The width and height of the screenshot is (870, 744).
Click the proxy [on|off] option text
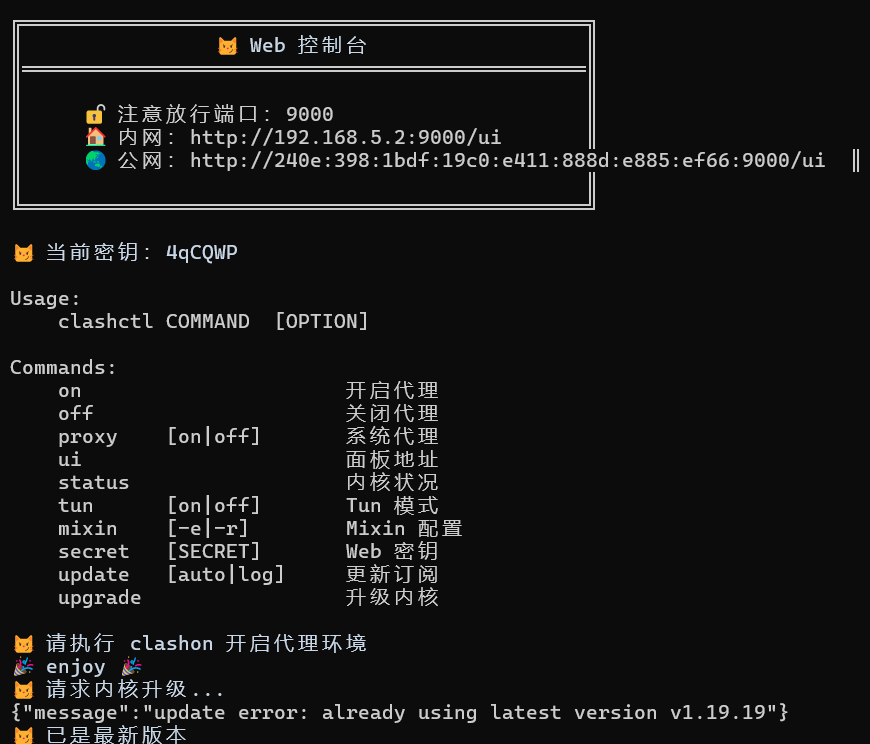(214, 437)
